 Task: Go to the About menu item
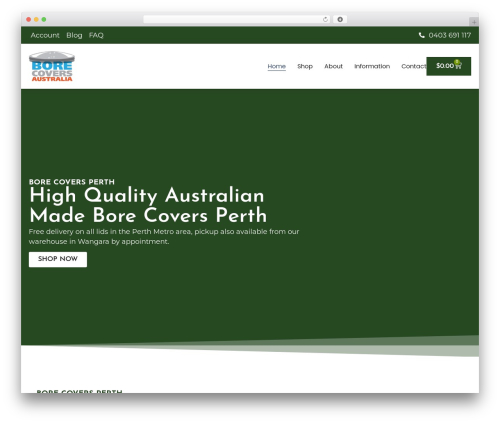[x=333, y=66]
